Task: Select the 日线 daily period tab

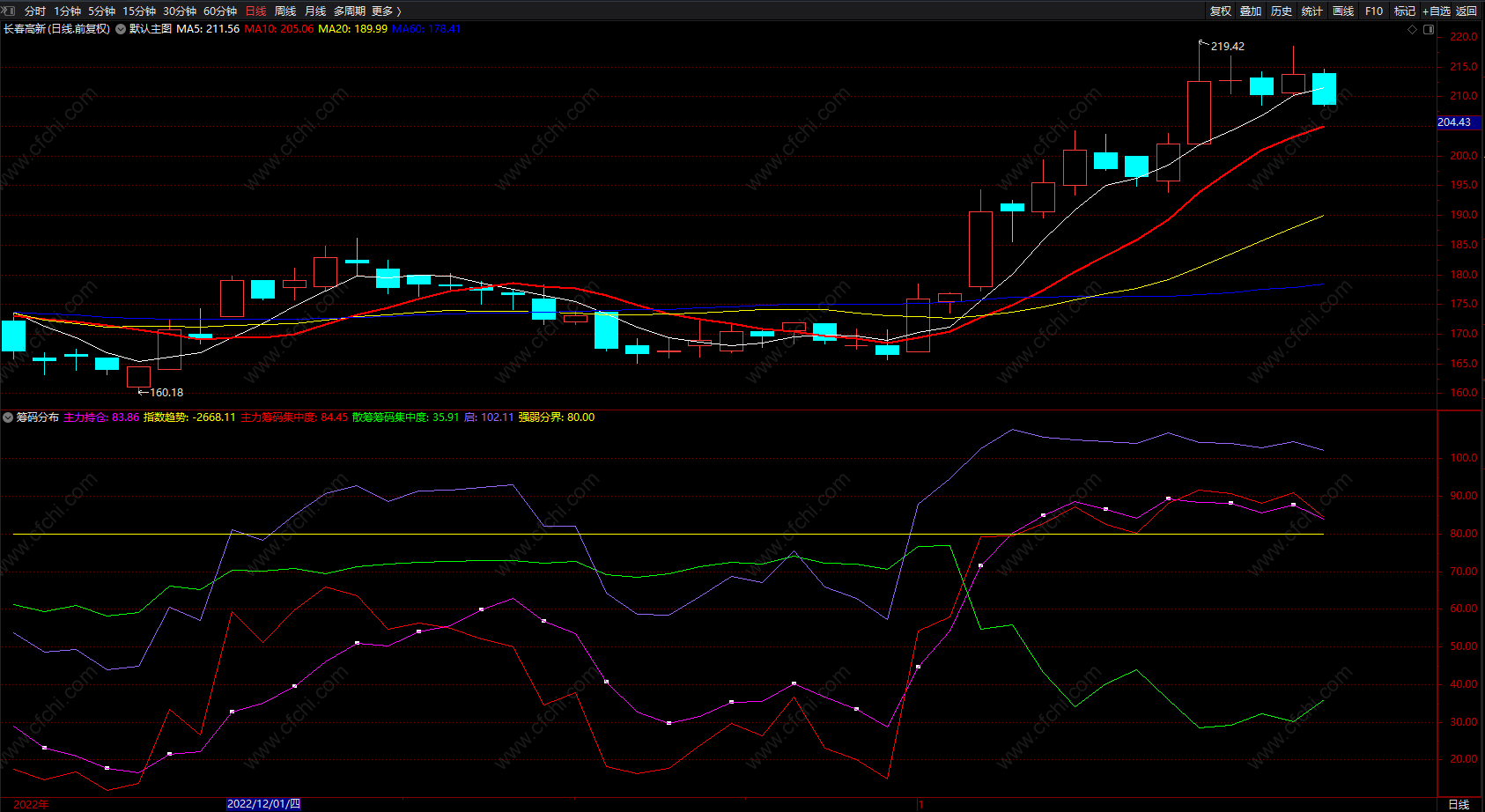Action: [255, 11]
